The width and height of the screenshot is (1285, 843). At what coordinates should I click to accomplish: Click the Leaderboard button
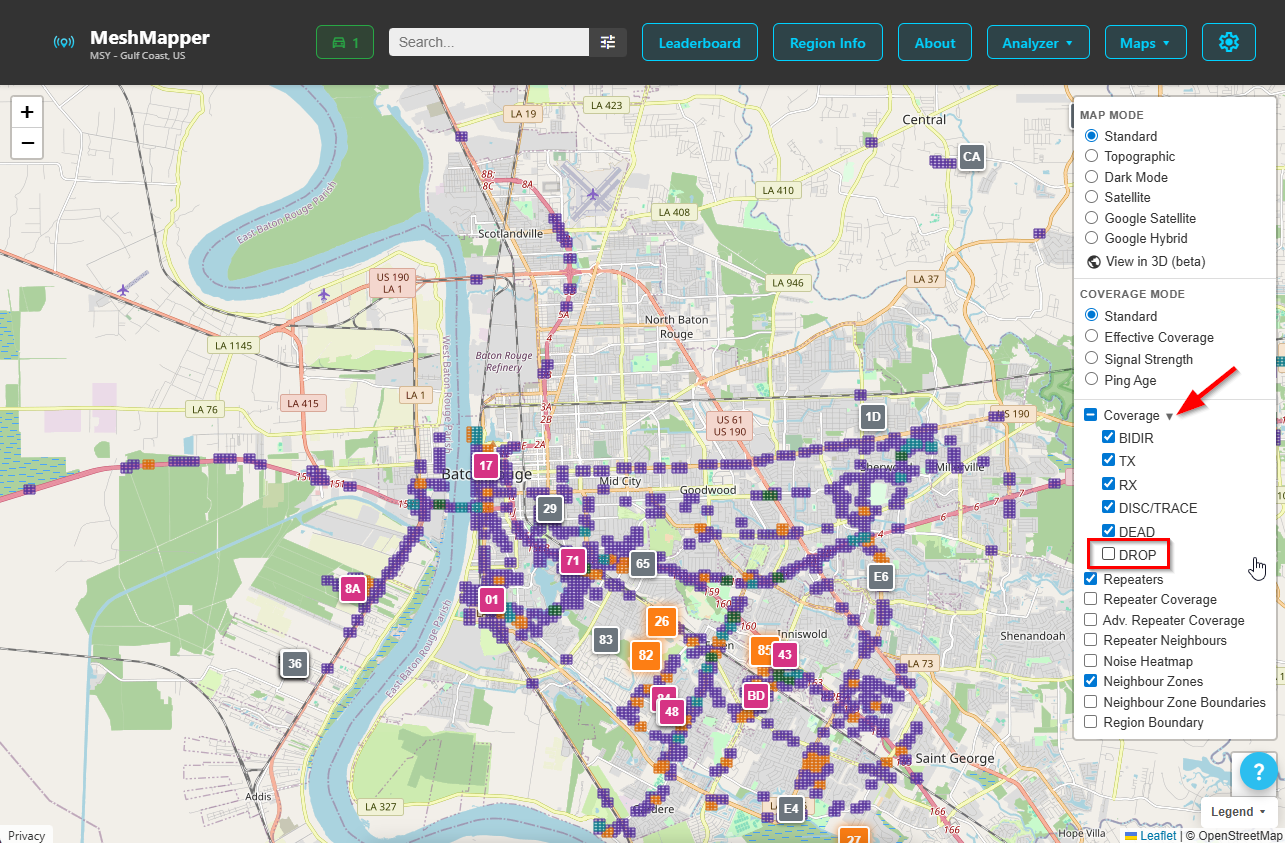(699, 42)
